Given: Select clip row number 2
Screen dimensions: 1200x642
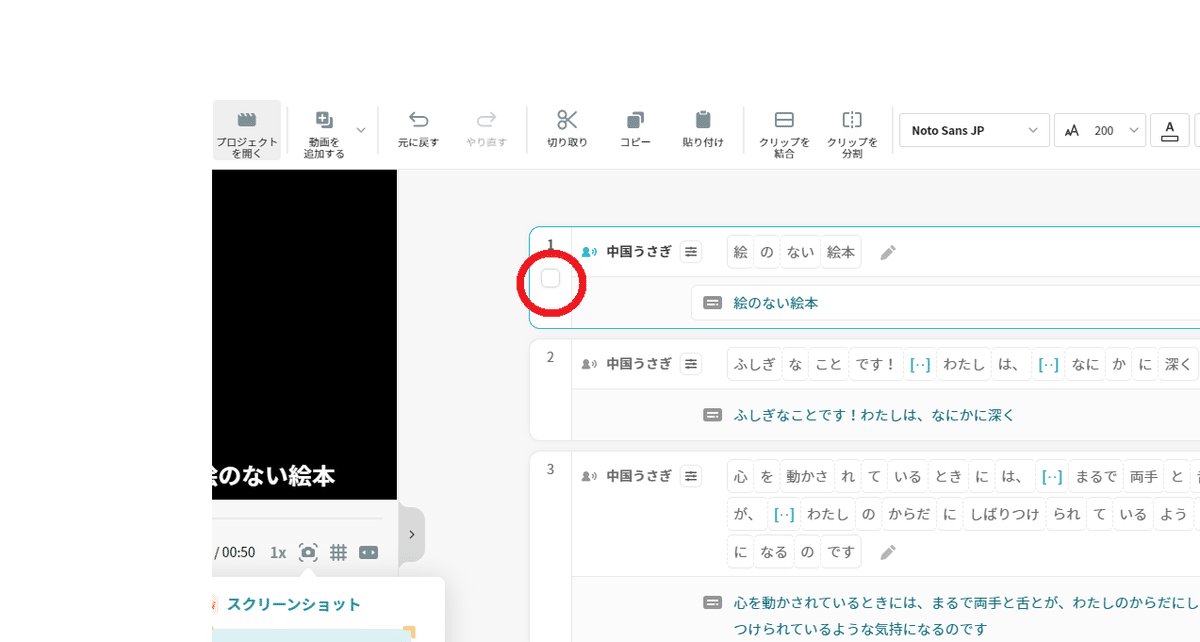Looking at the screenshot, I should [550, 357].
